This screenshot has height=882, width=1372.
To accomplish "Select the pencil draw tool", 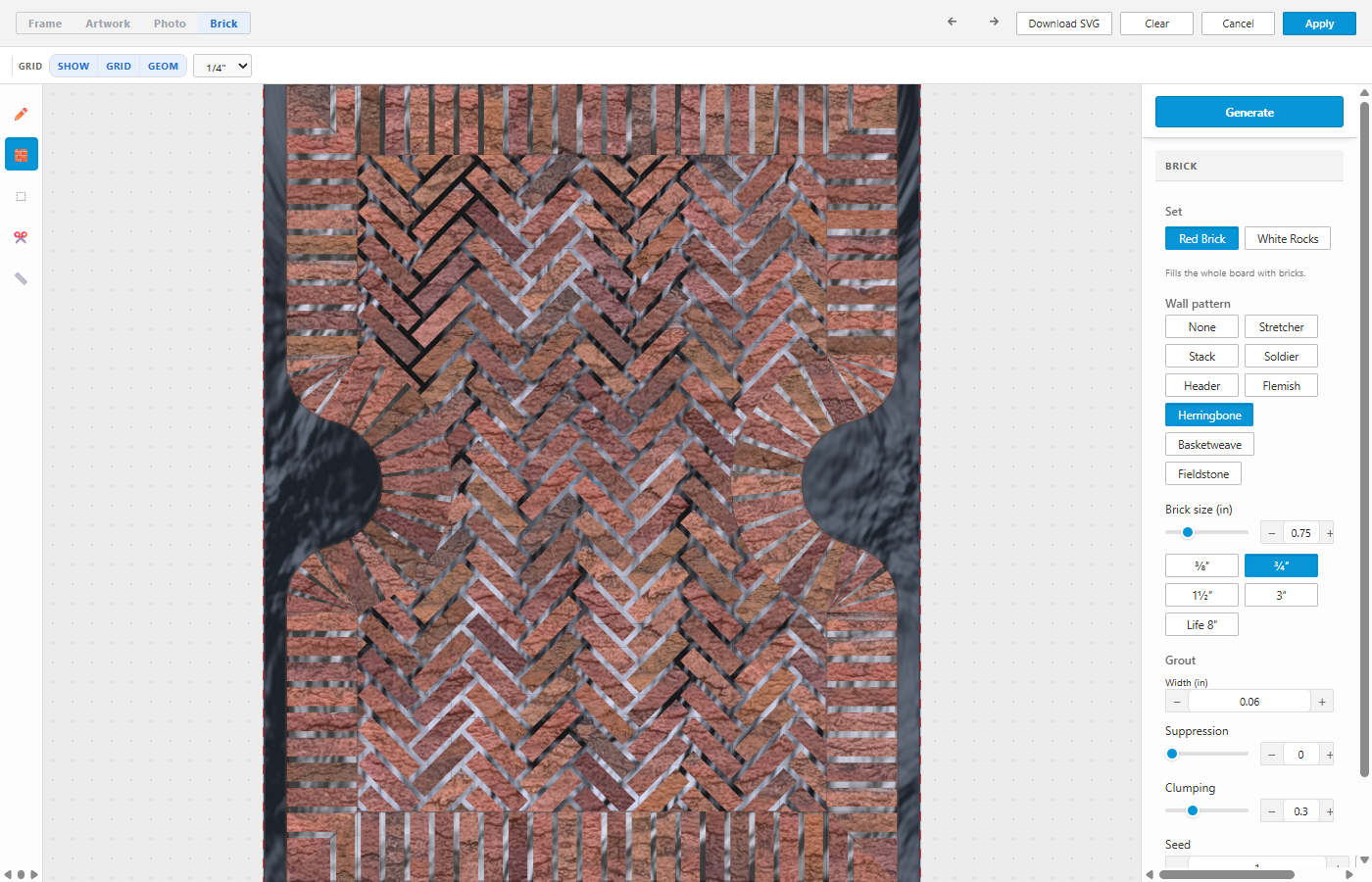I will click(21, 114).
